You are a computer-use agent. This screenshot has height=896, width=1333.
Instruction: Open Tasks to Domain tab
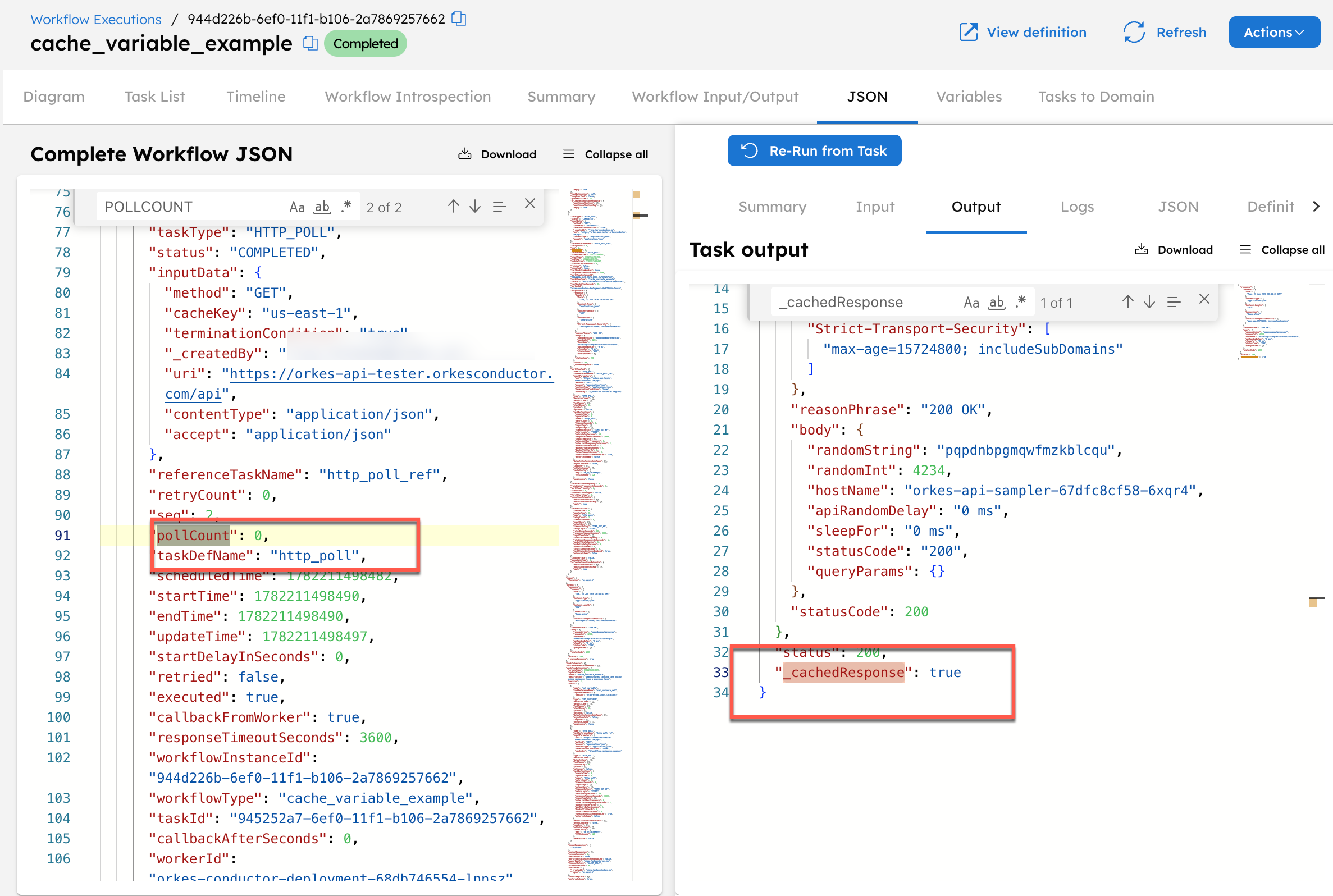tap(1097, 97)
